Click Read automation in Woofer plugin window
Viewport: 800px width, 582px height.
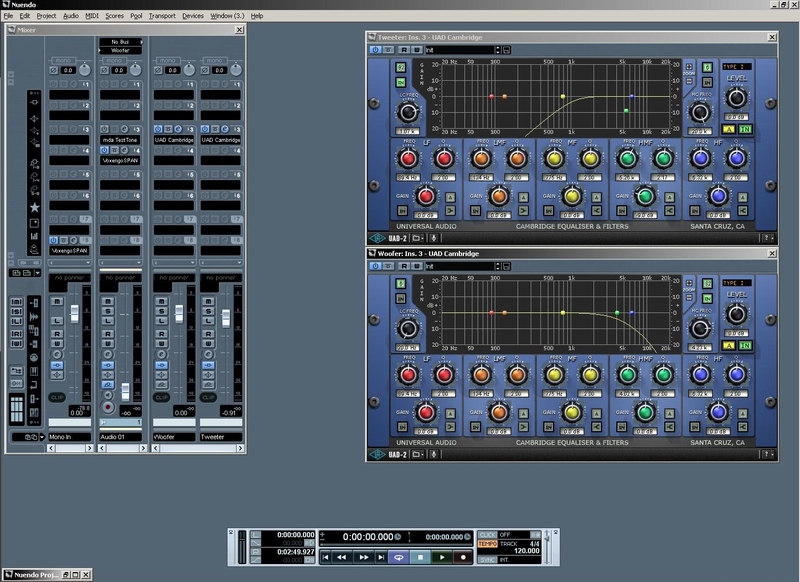tap(404, 266)
